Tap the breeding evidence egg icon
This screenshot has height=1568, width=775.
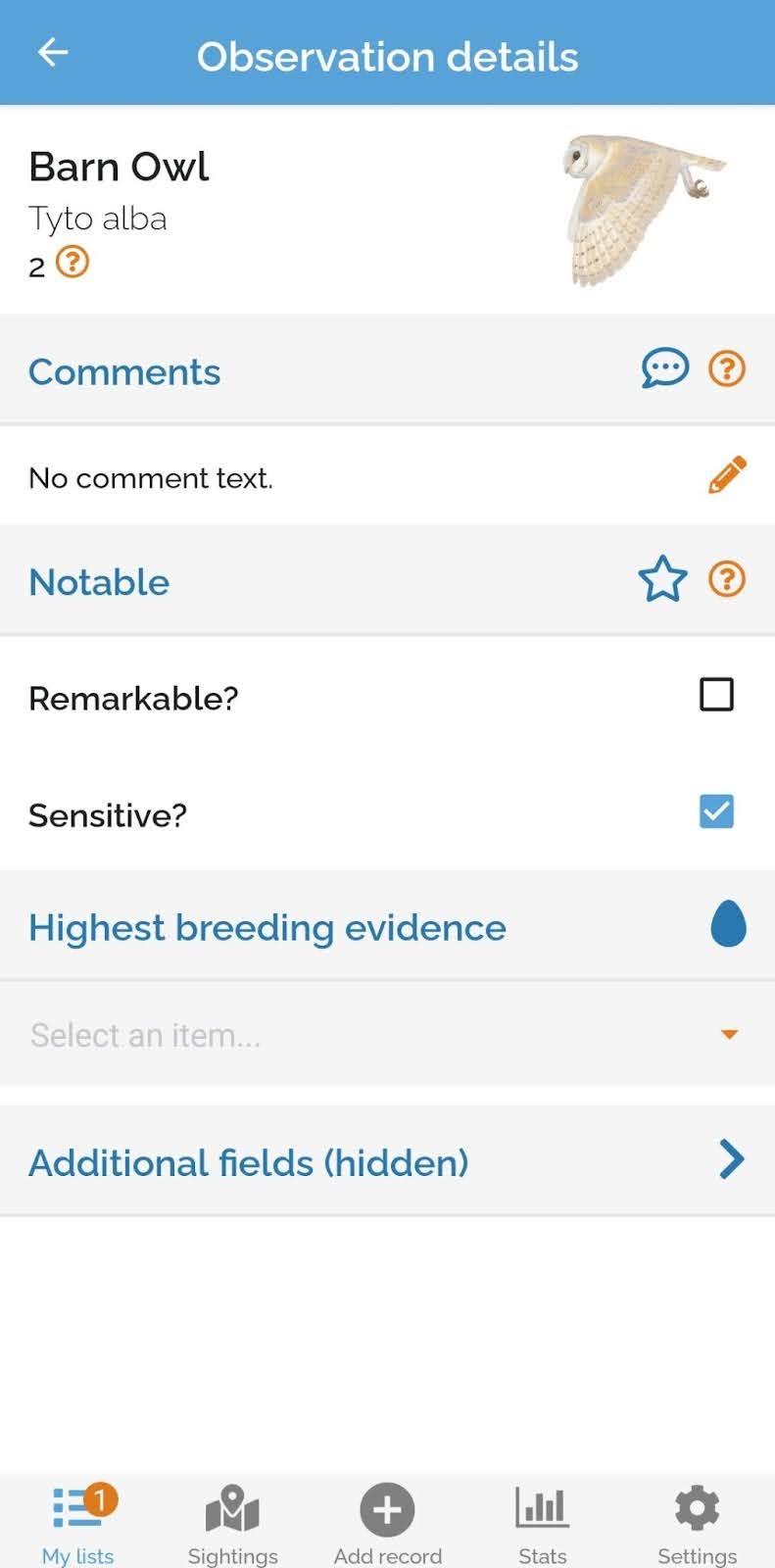728,924
